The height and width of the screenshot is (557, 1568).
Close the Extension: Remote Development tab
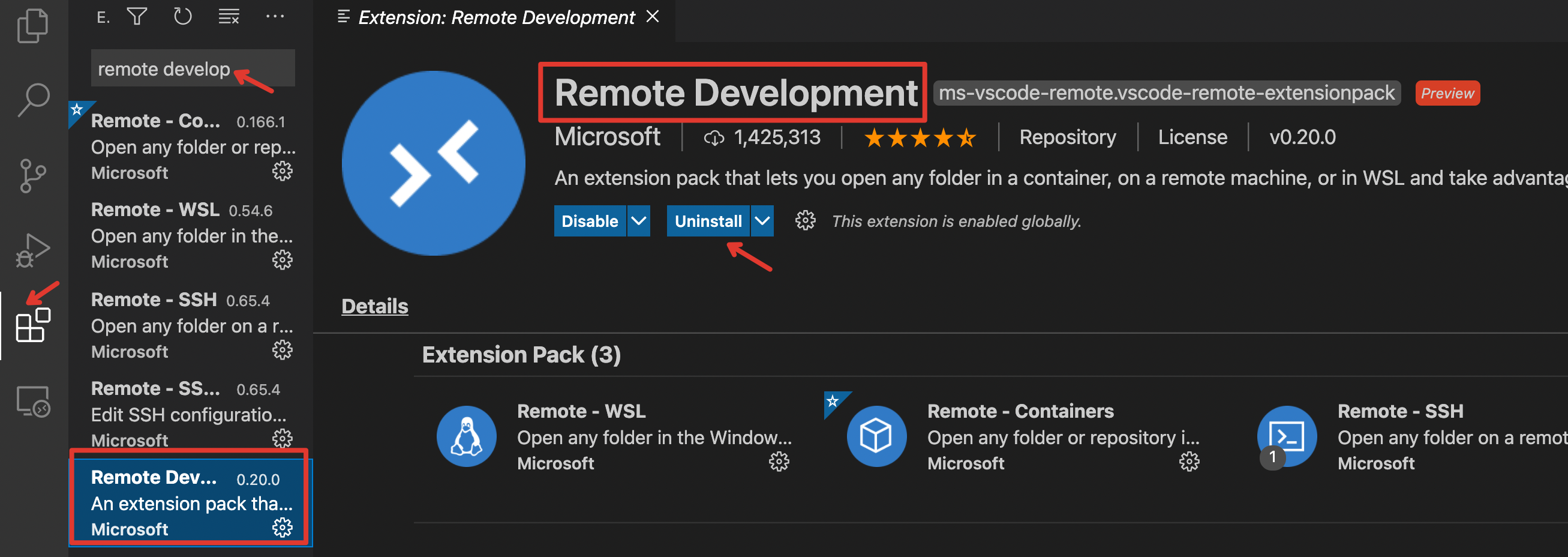(653, 16)
